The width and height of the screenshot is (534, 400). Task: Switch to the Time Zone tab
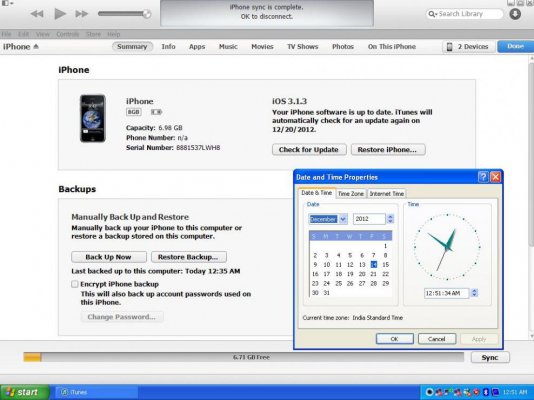[350, 194]
